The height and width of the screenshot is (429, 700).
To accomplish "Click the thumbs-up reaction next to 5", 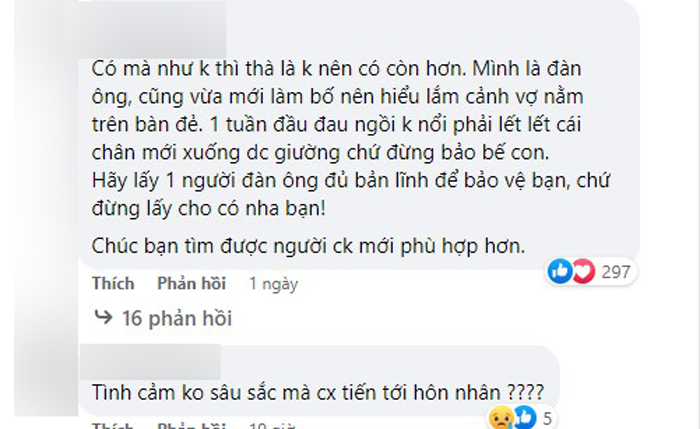I will (x=525, y=418).
